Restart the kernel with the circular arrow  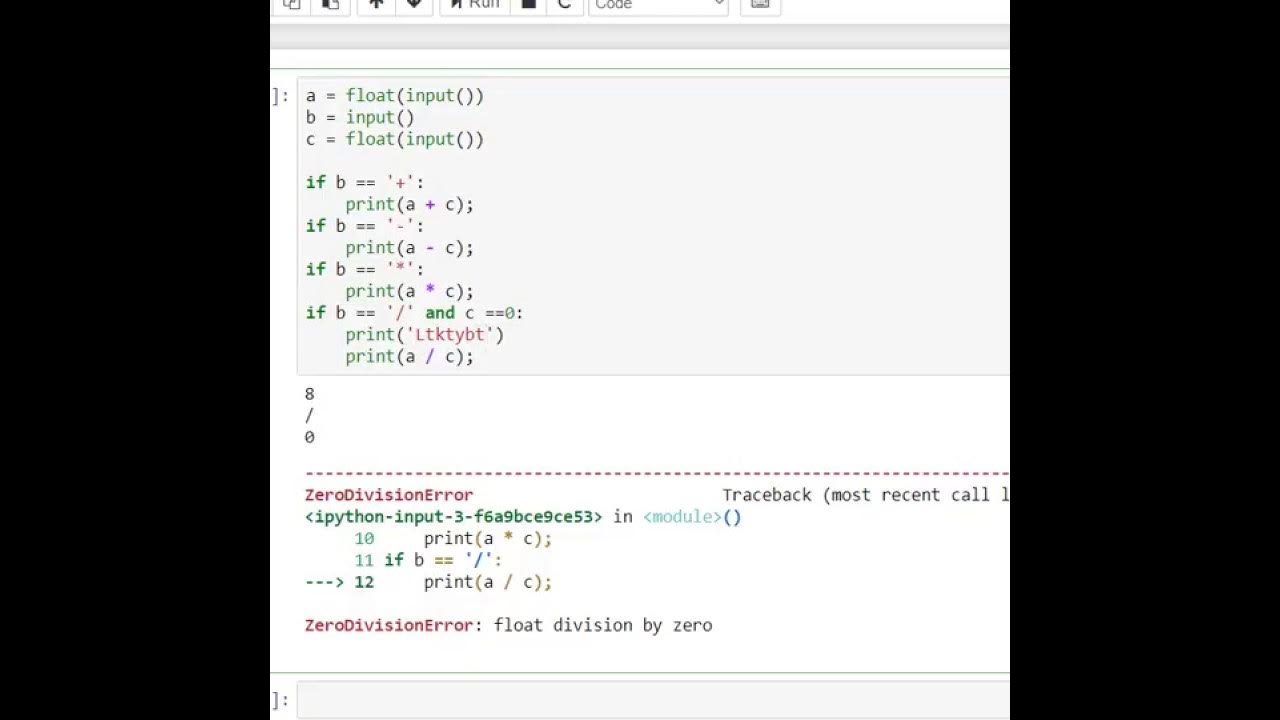564,4
